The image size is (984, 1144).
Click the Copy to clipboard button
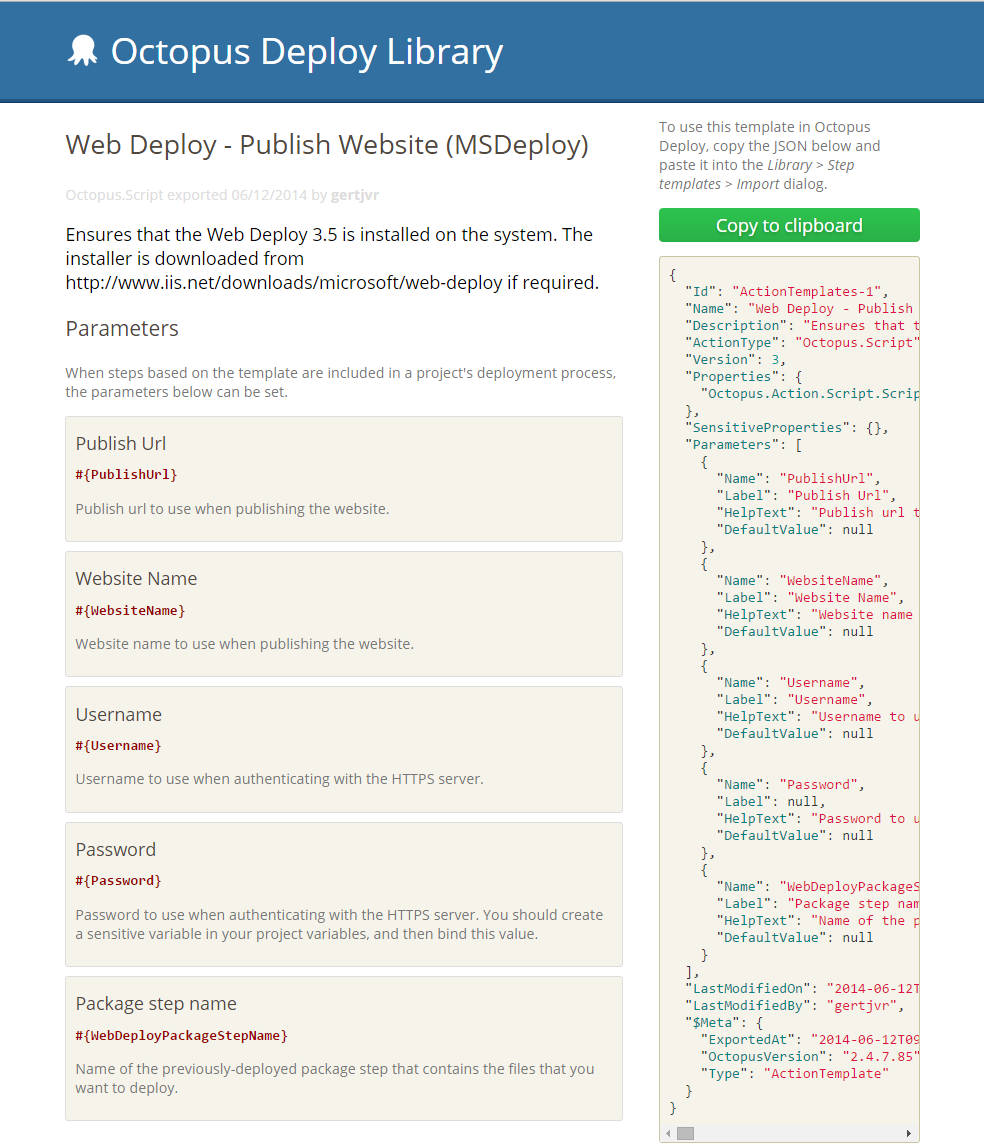pyautogui.click(x=788, y=225)
